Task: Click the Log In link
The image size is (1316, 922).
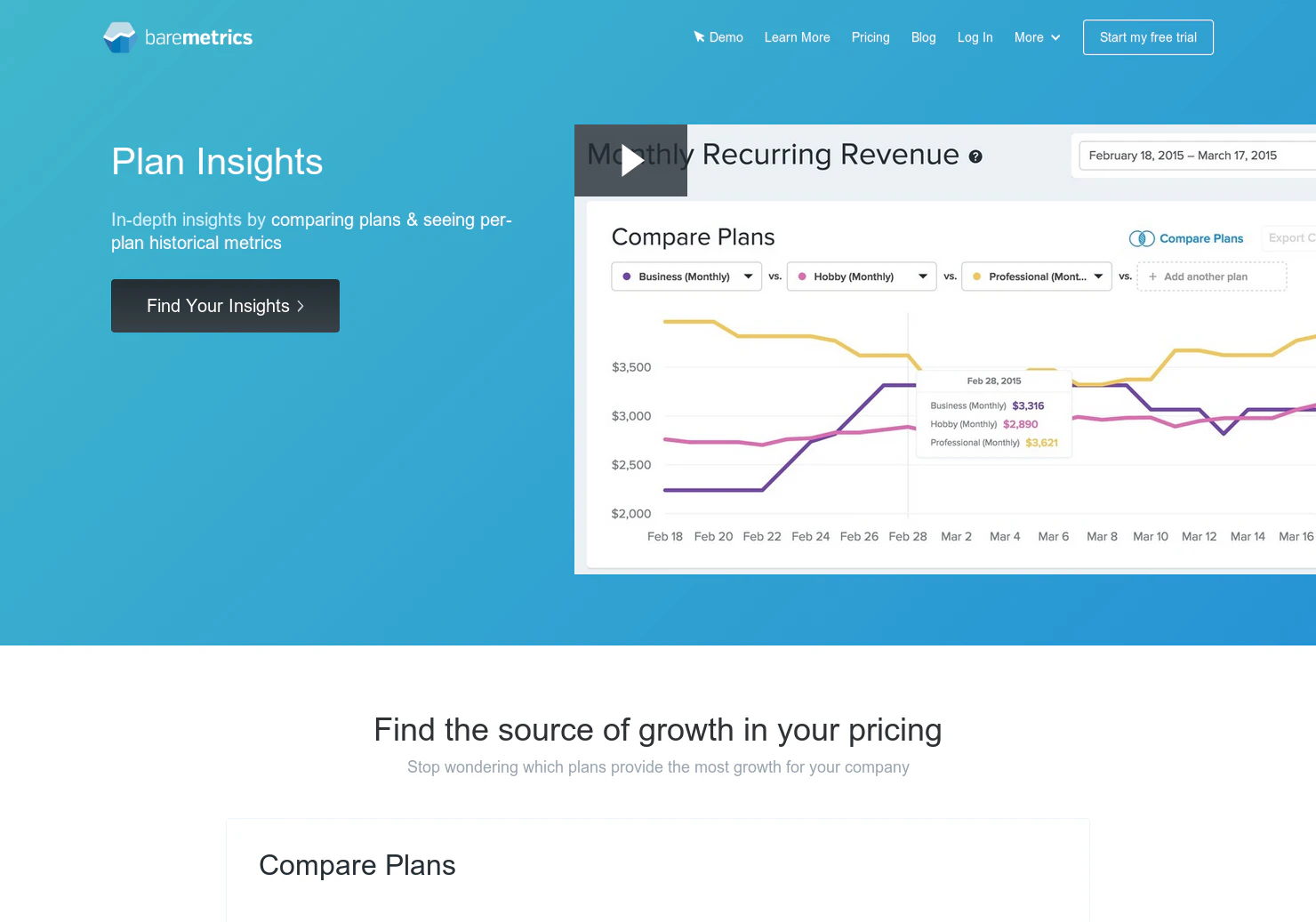Action: pos(975,37)
